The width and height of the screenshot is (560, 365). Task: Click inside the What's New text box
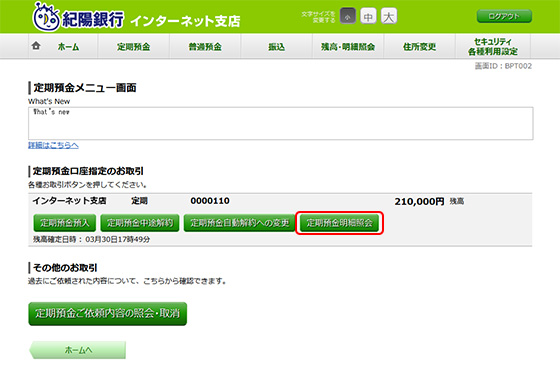281,123
